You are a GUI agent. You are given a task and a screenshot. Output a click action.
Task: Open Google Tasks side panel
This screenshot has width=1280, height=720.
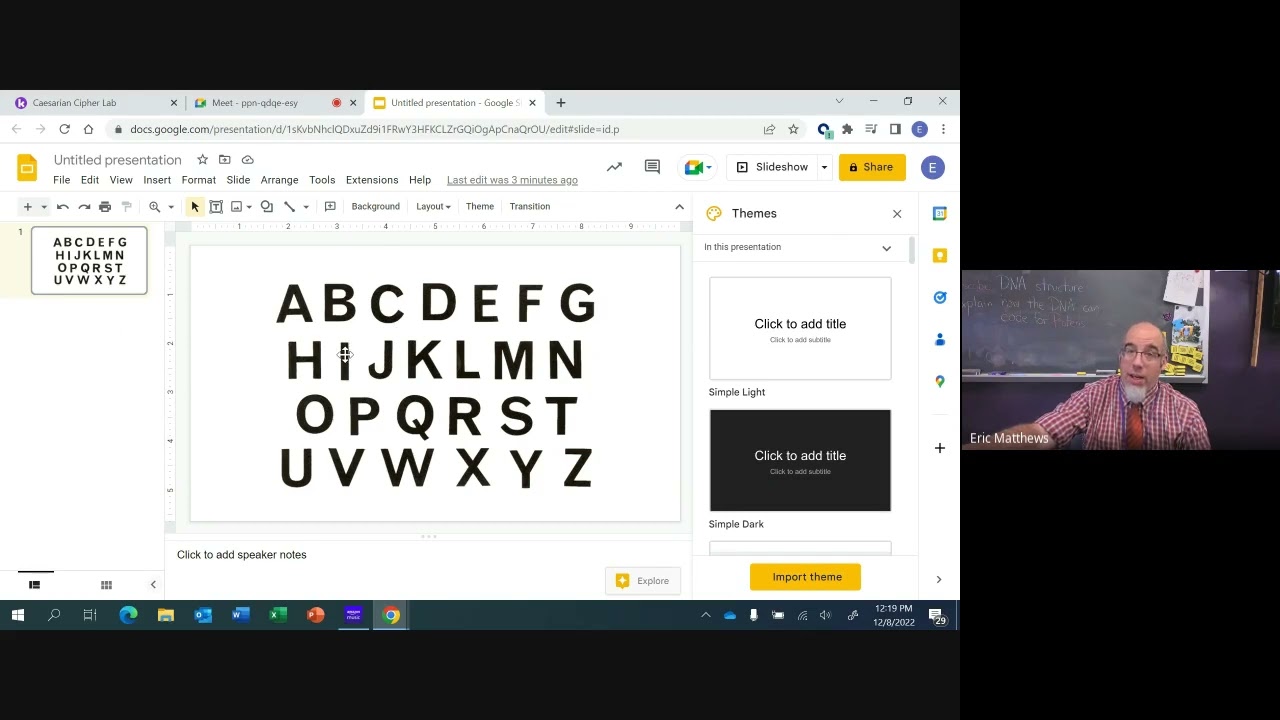939,298
